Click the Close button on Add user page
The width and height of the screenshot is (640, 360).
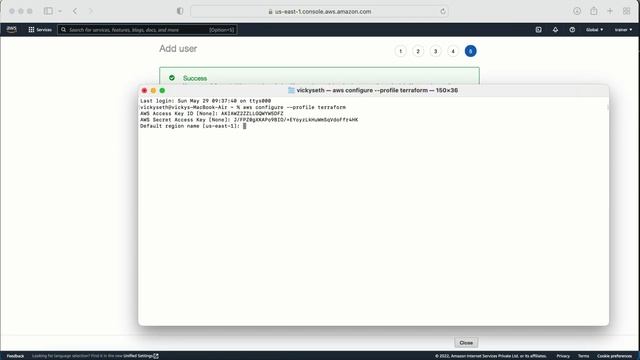tap(466, 343)
